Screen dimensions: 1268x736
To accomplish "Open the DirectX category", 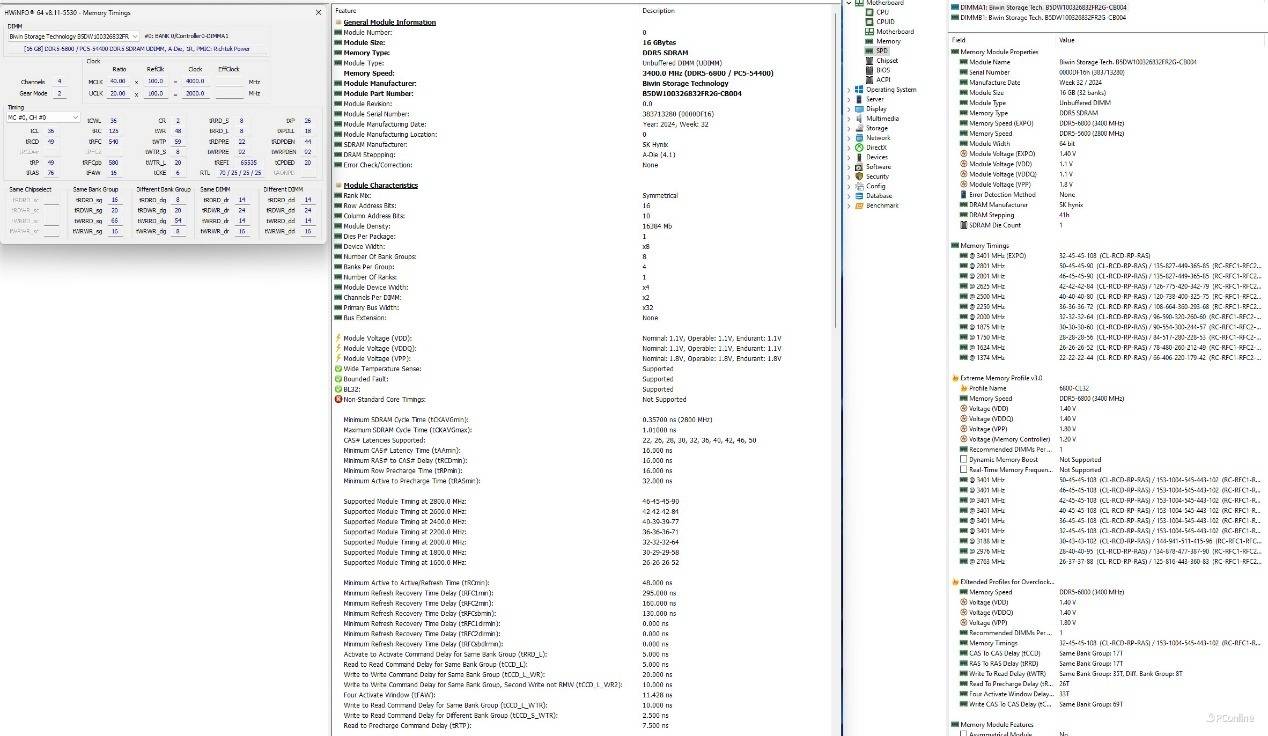I will click(876, 148).
